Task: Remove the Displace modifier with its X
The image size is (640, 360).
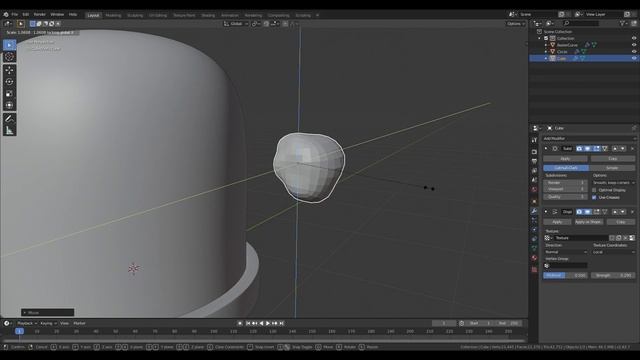Action: 632,212
